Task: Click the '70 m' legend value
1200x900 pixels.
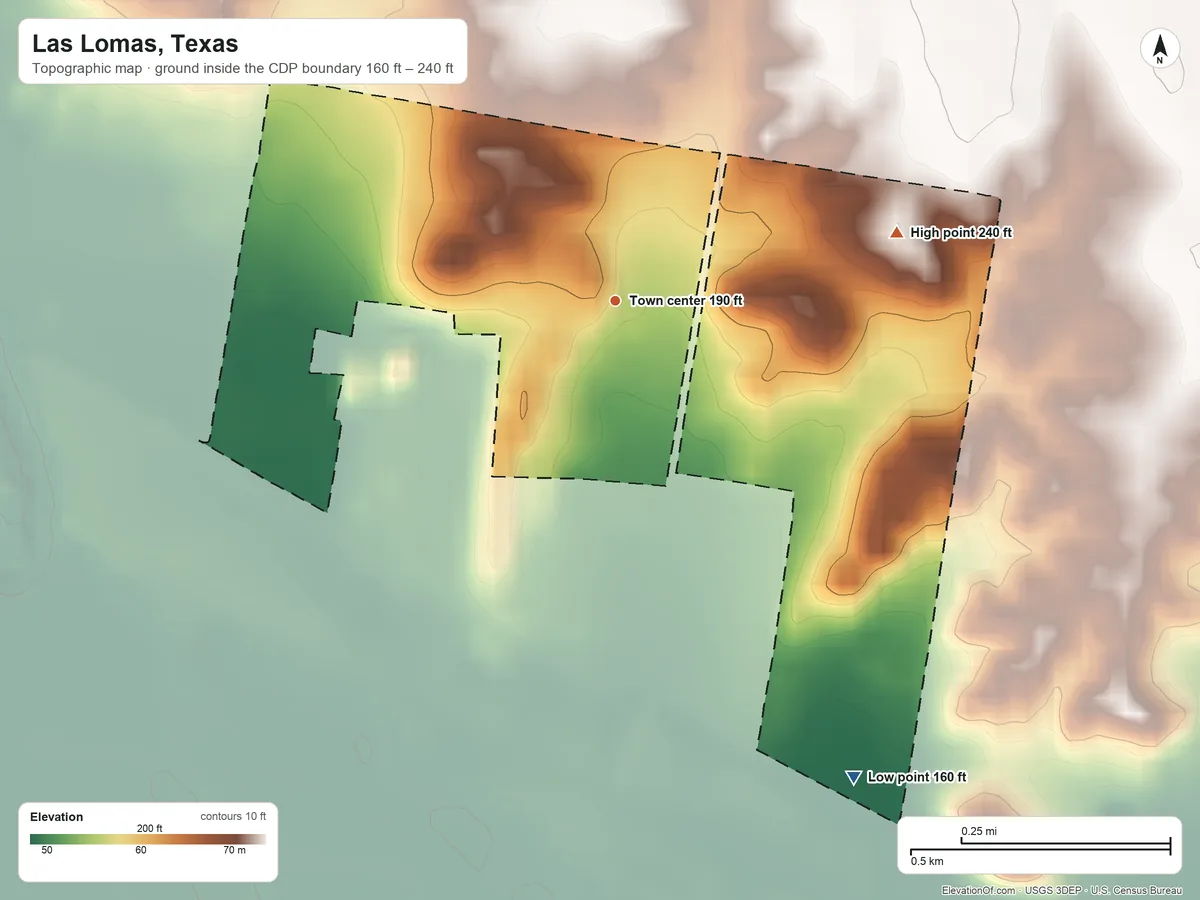Action: click(x=233, y=851)
